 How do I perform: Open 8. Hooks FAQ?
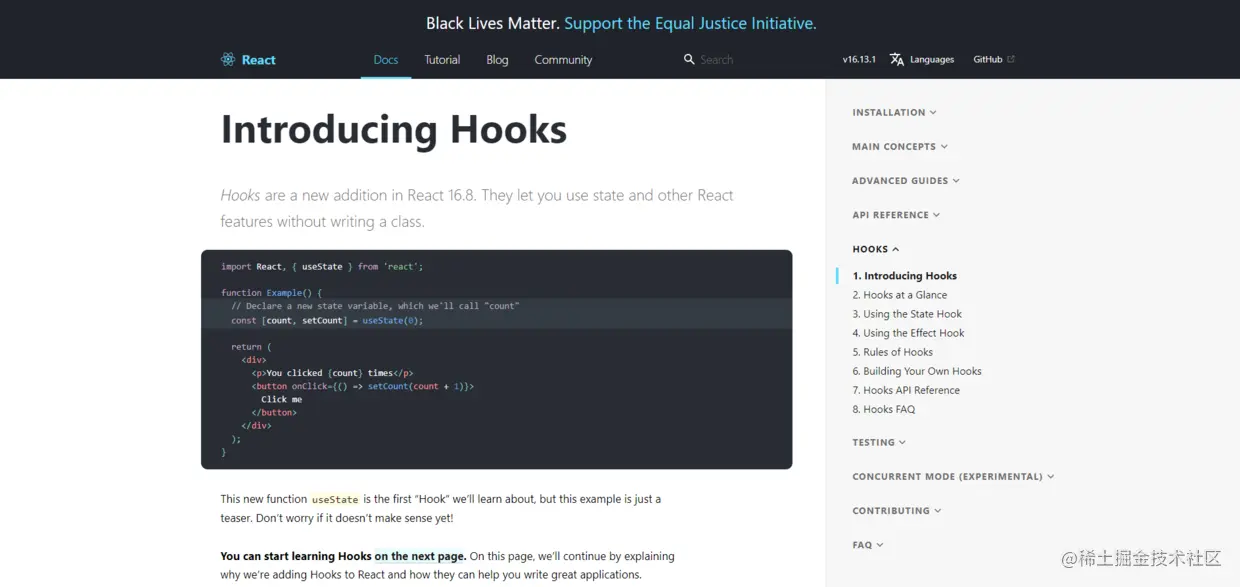point(883,409)
